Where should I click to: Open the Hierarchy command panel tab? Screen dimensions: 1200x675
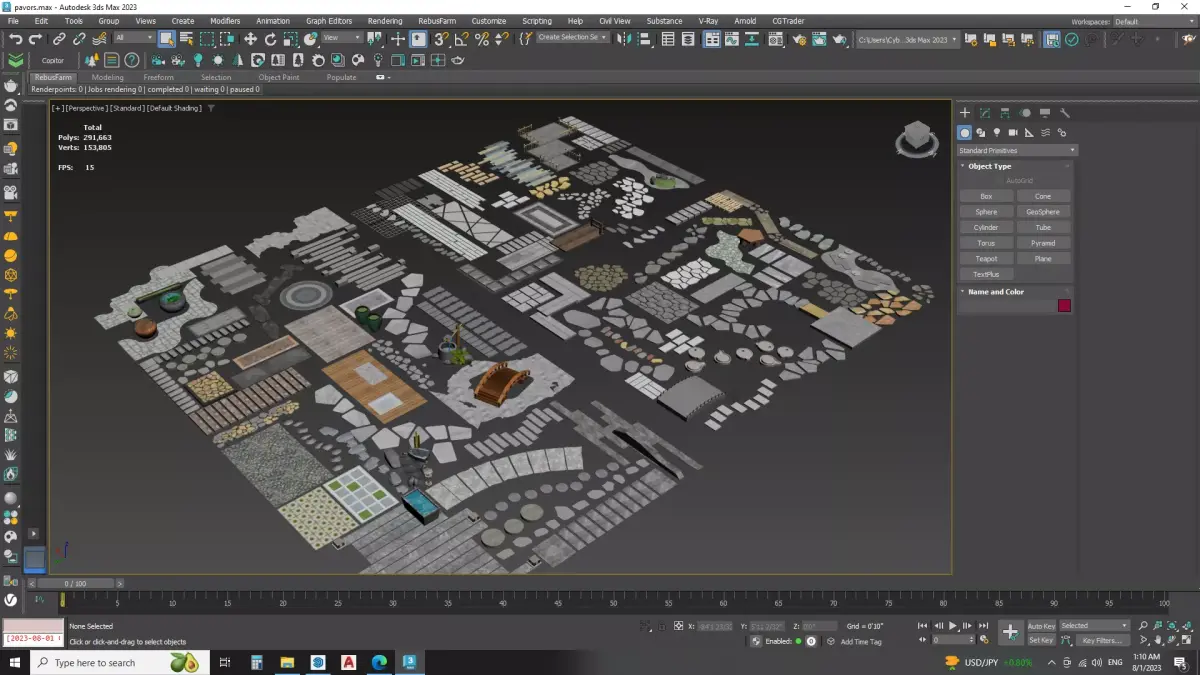tap(1005, 113)
